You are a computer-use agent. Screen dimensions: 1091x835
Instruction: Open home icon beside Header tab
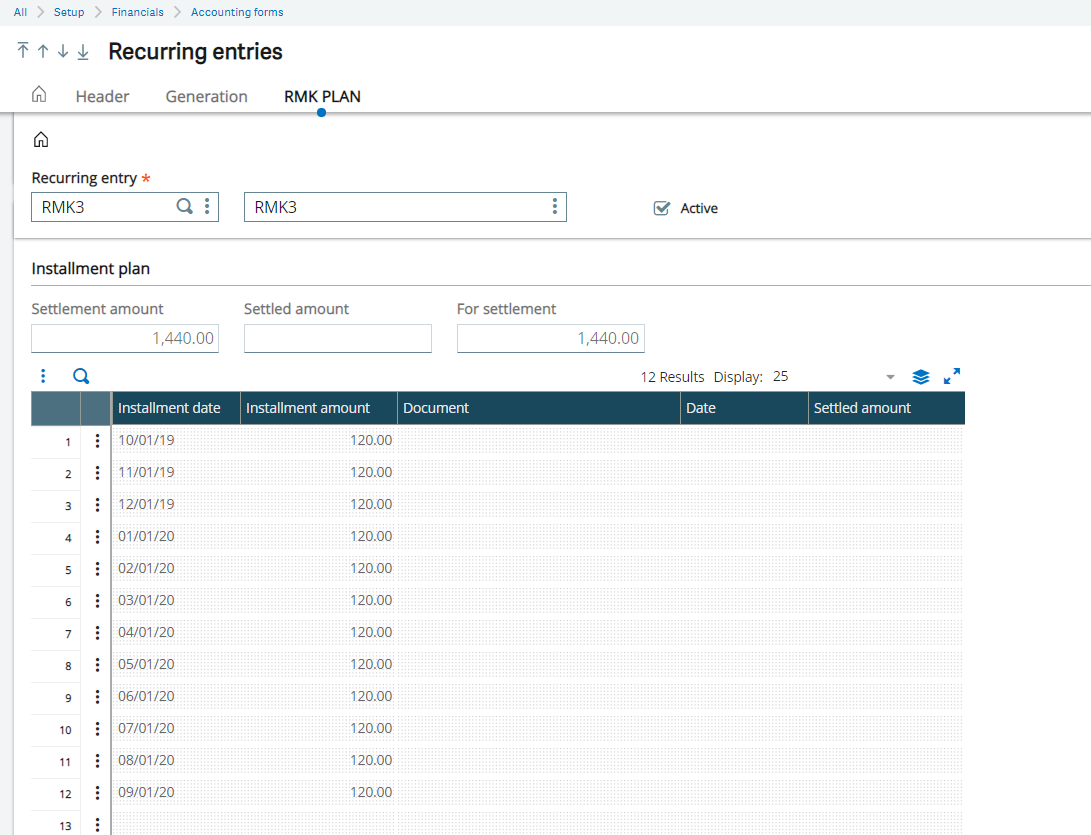[39, 94]
